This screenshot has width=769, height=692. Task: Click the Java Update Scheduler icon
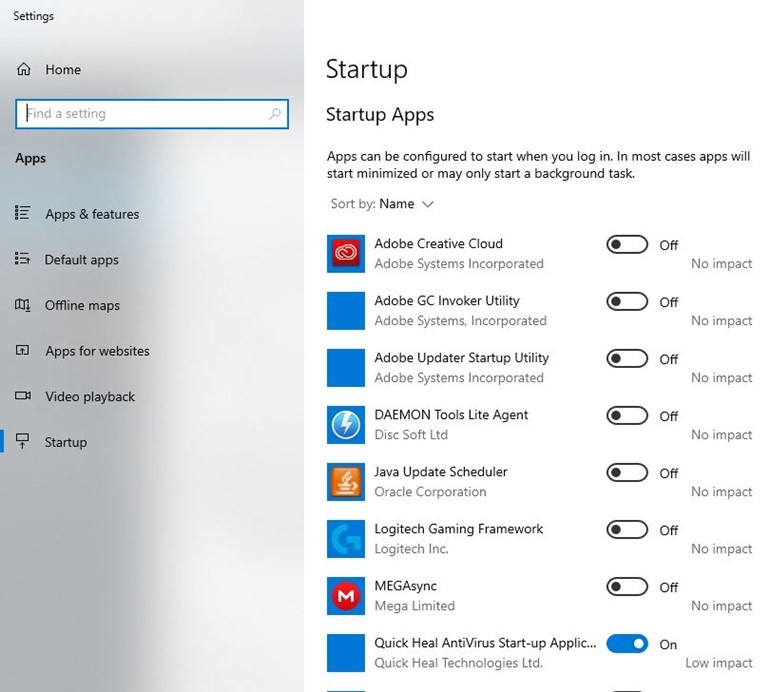pos(346,482)
